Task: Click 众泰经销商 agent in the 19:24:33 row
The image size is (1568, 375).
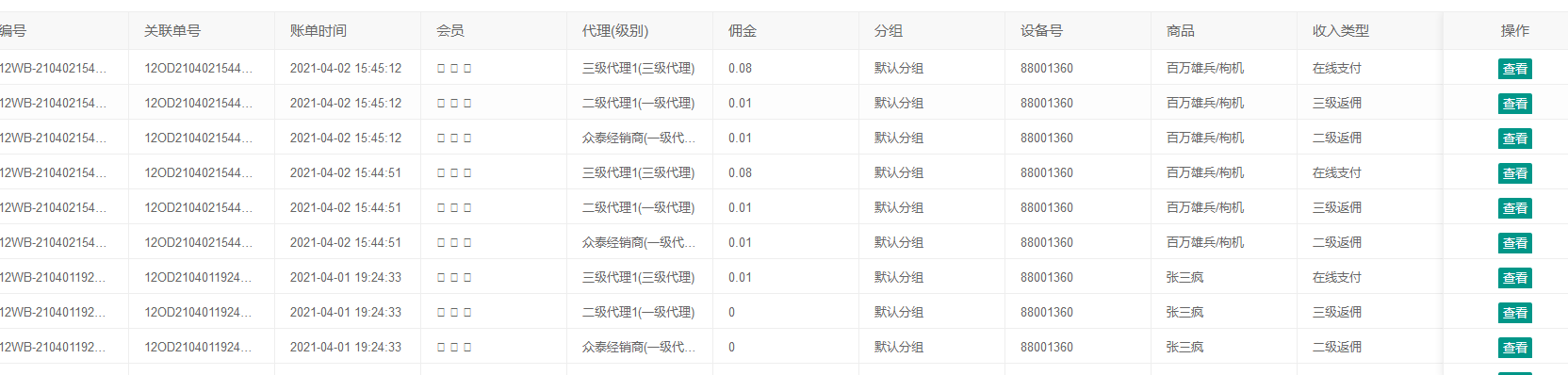Action: (x=639, y=348)
